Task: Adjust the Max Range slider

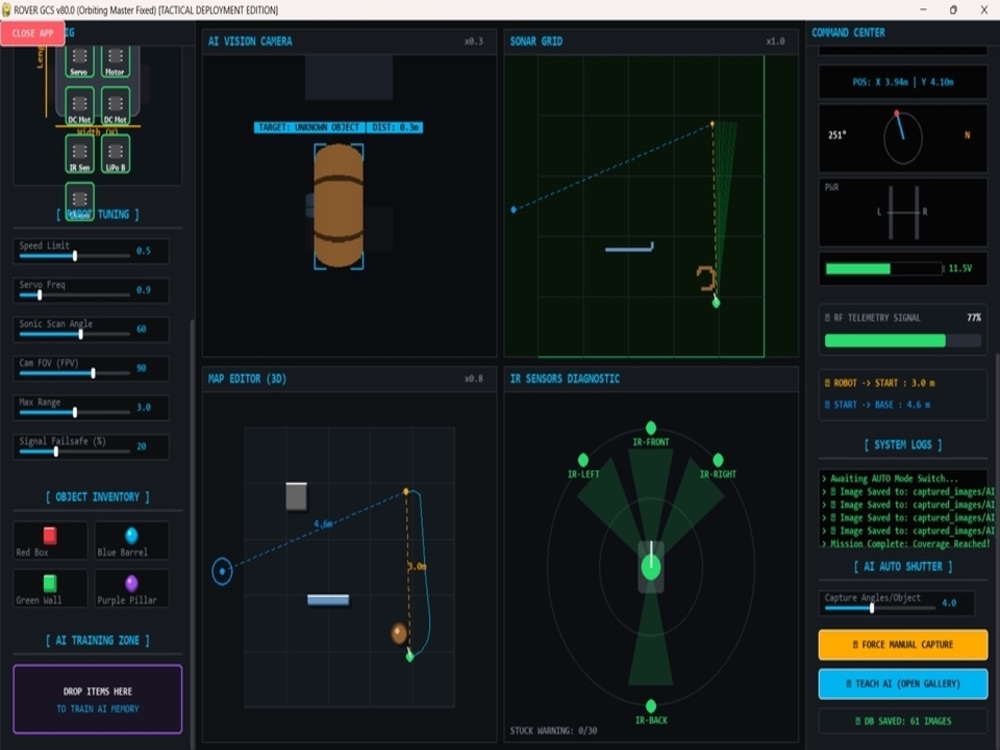Action: (75, 413)
